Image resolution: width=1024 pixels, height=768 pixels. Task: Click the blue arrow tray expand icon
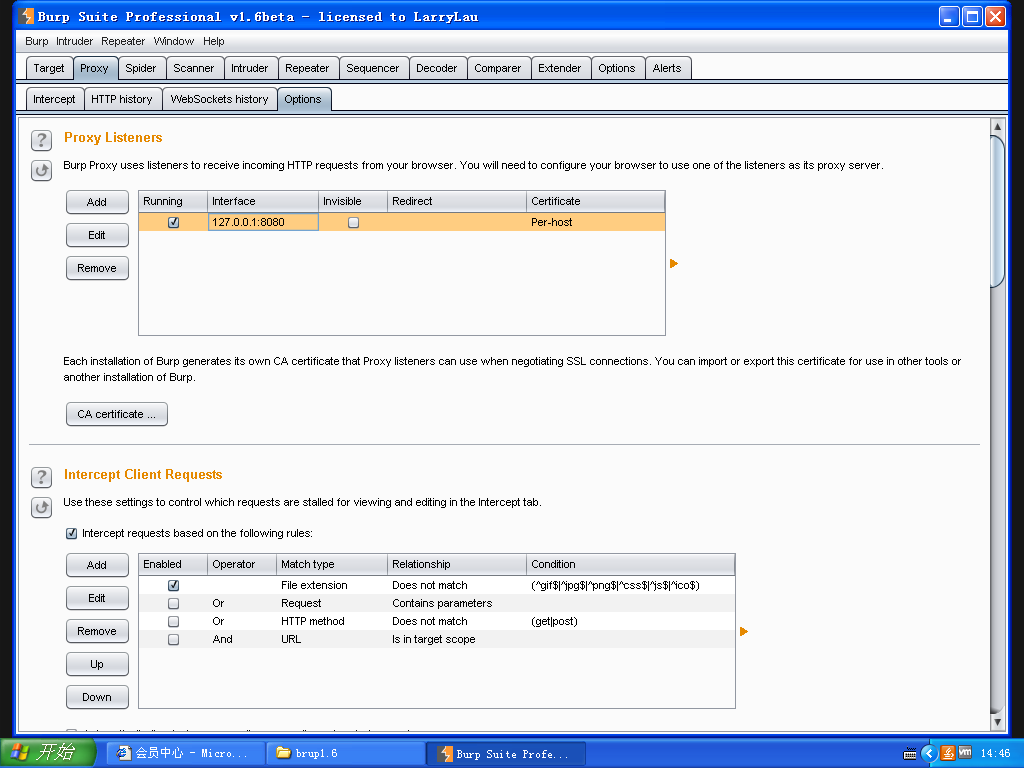tap(929, 754)
